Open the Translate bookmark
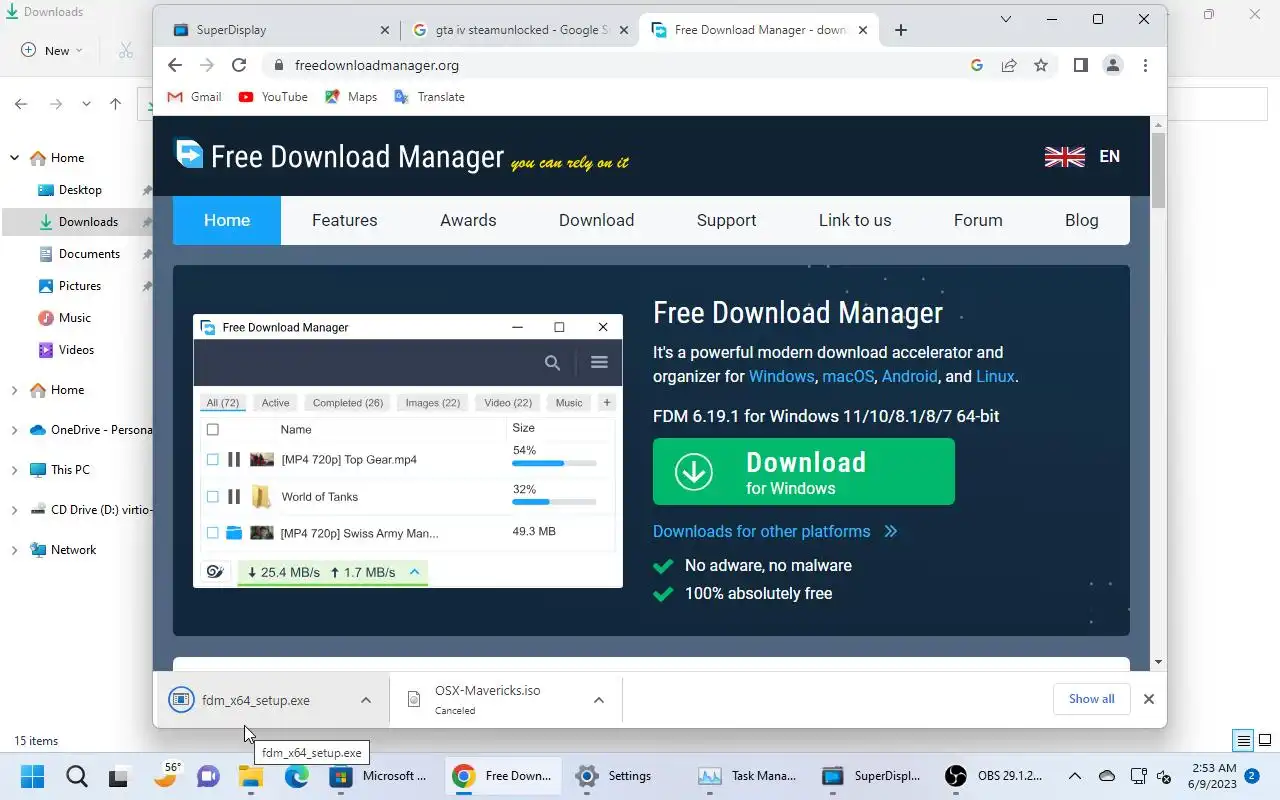 [x=430, y=97]
